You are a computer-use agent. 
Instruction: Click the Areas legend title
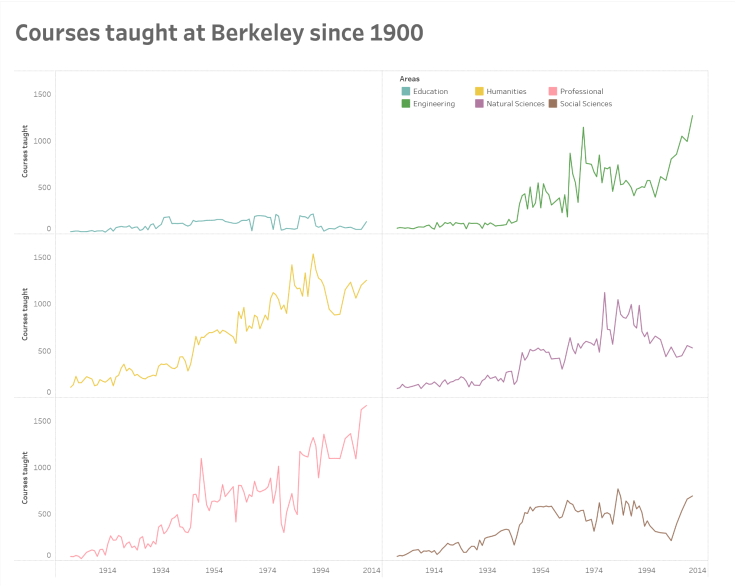click(409, 78)
